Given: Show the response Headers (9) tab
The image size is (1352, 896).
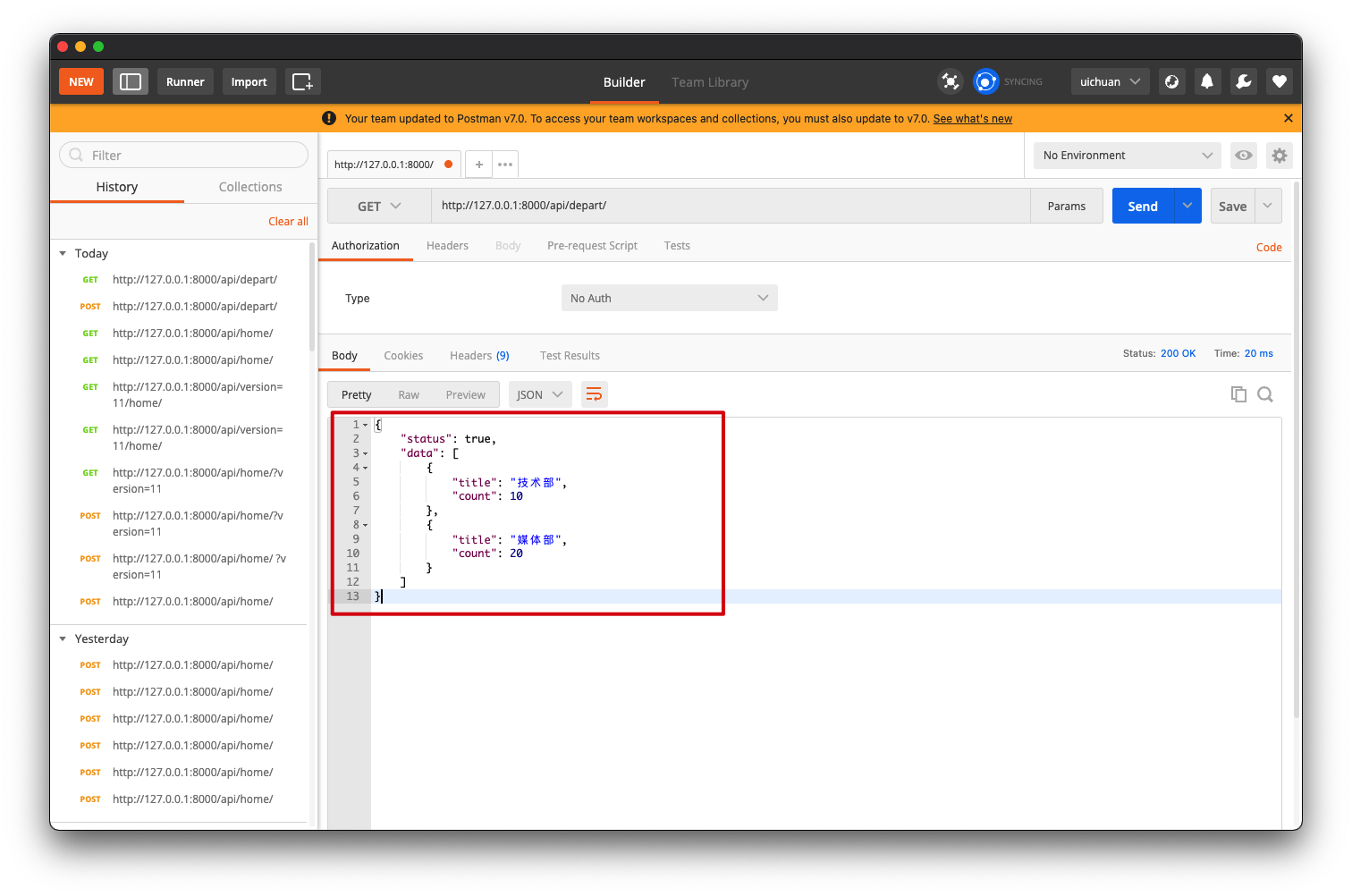Looking at the screenshot, I should (x=479, y=356).
